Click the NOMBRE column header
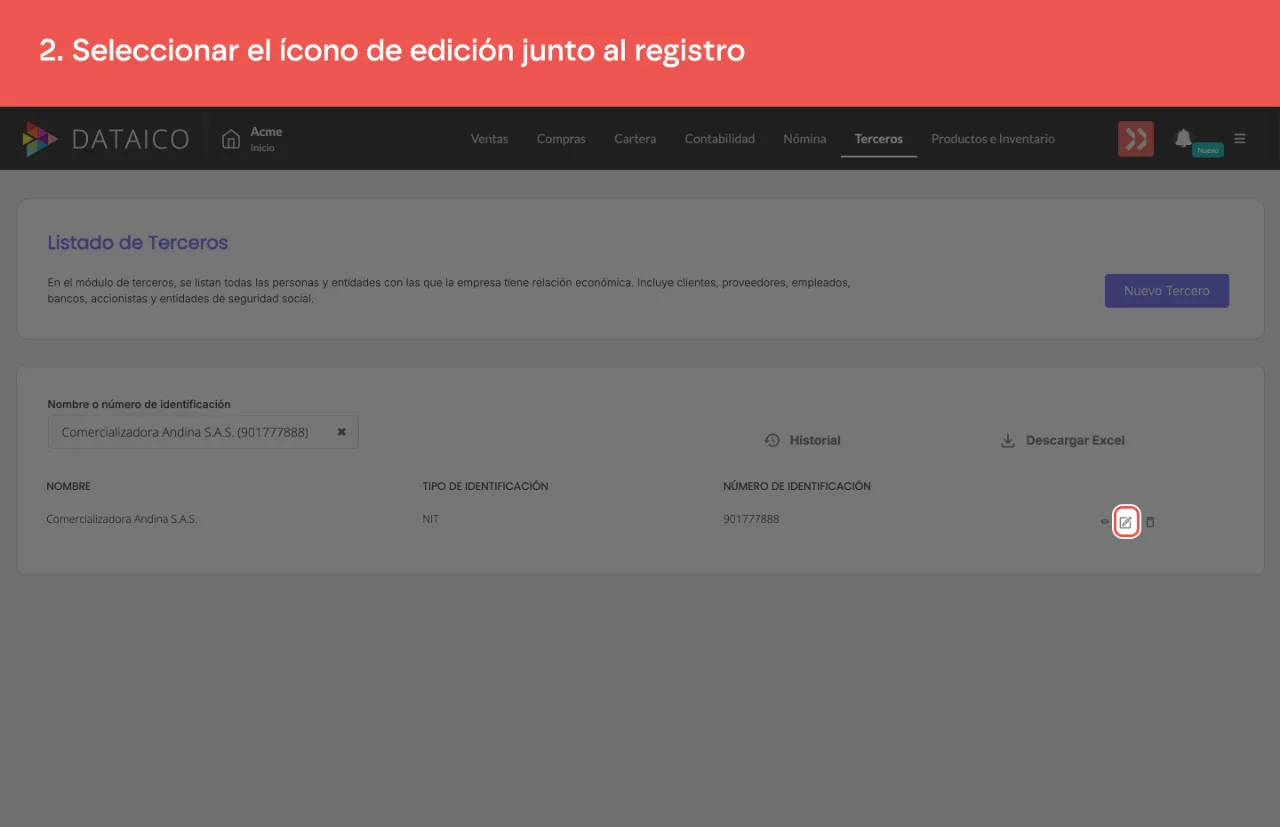The image size is (1280, 827). 69,486
